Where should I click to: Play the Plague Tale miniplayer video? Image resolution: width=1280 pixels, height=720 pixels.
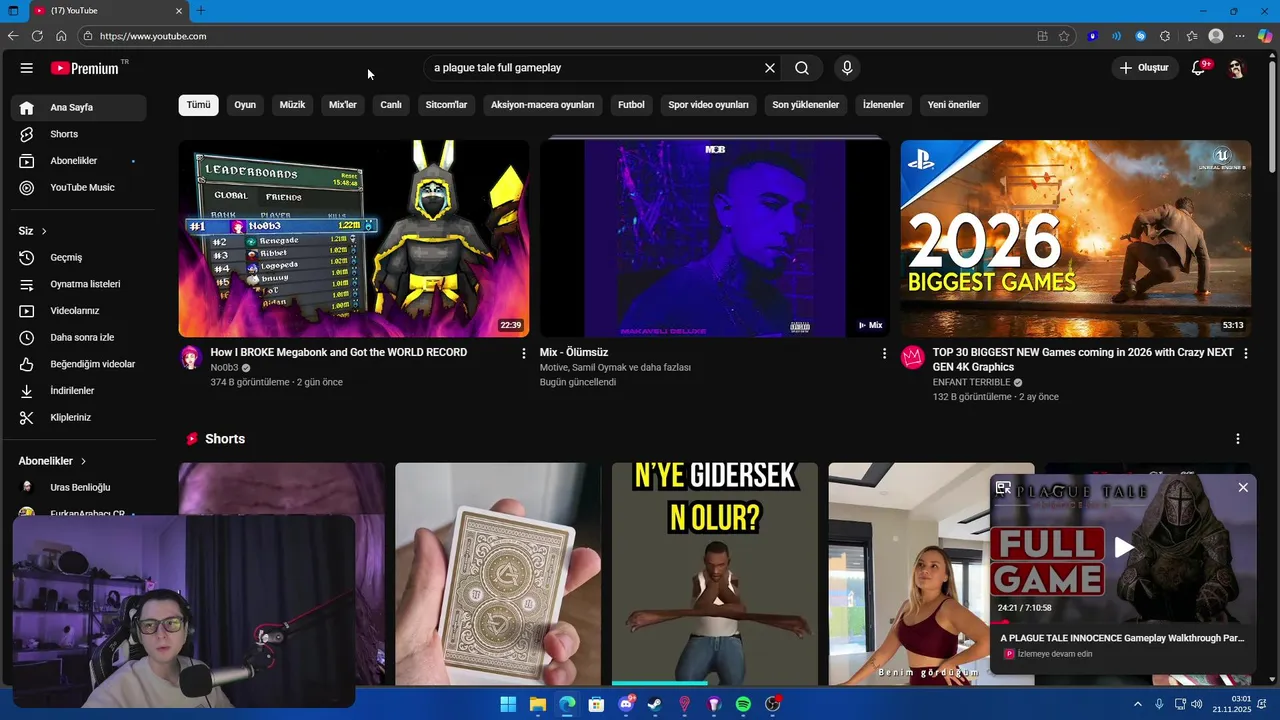click(x=1124, y=546)
